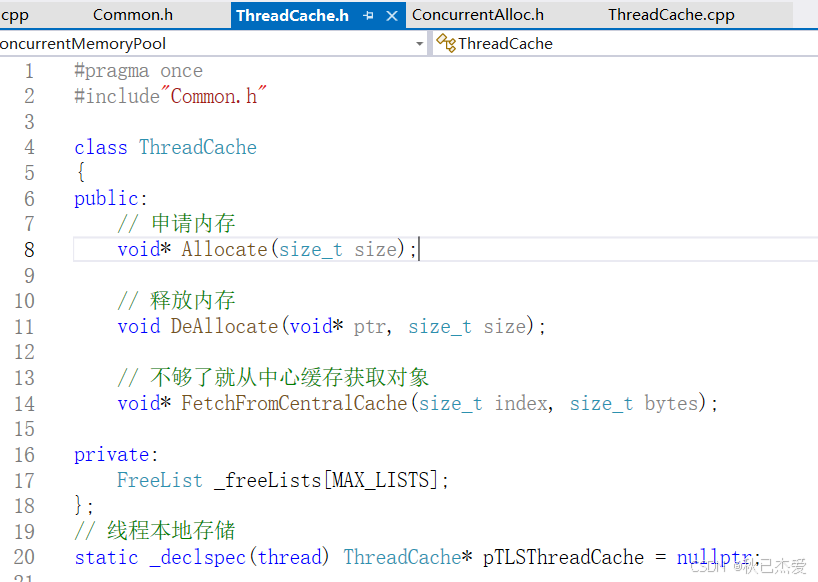The height and width of the screenshot is (582, 818).
Task: Close the ThreadCache.h tab
Action: [392, 16]
